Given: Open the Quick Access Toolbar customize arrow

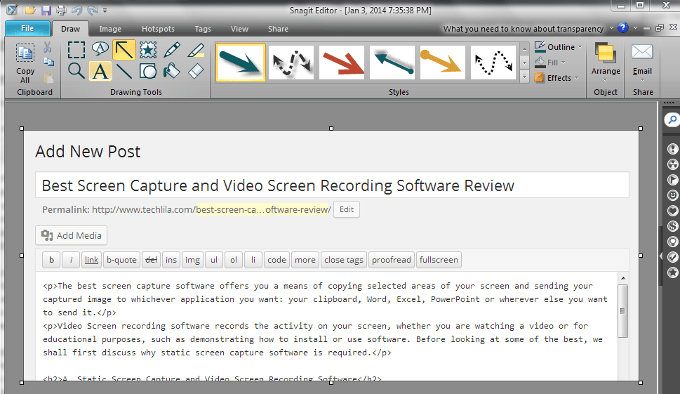Looking at the screenshot, I should [x=105, y=10].
